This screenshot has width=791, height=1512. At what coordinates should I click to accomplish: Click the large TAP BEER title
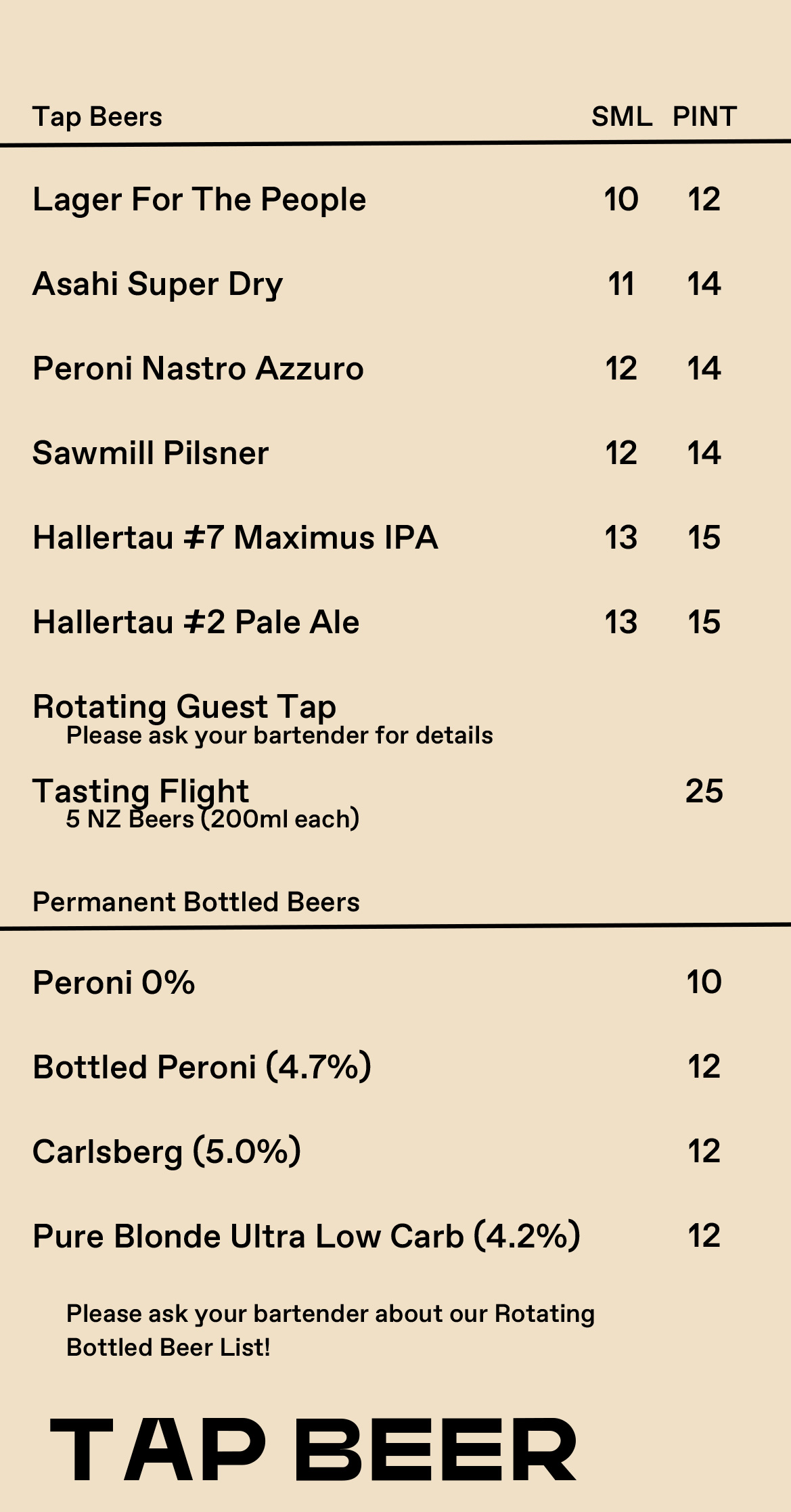pyautogui.click(x=313, y=1450)
